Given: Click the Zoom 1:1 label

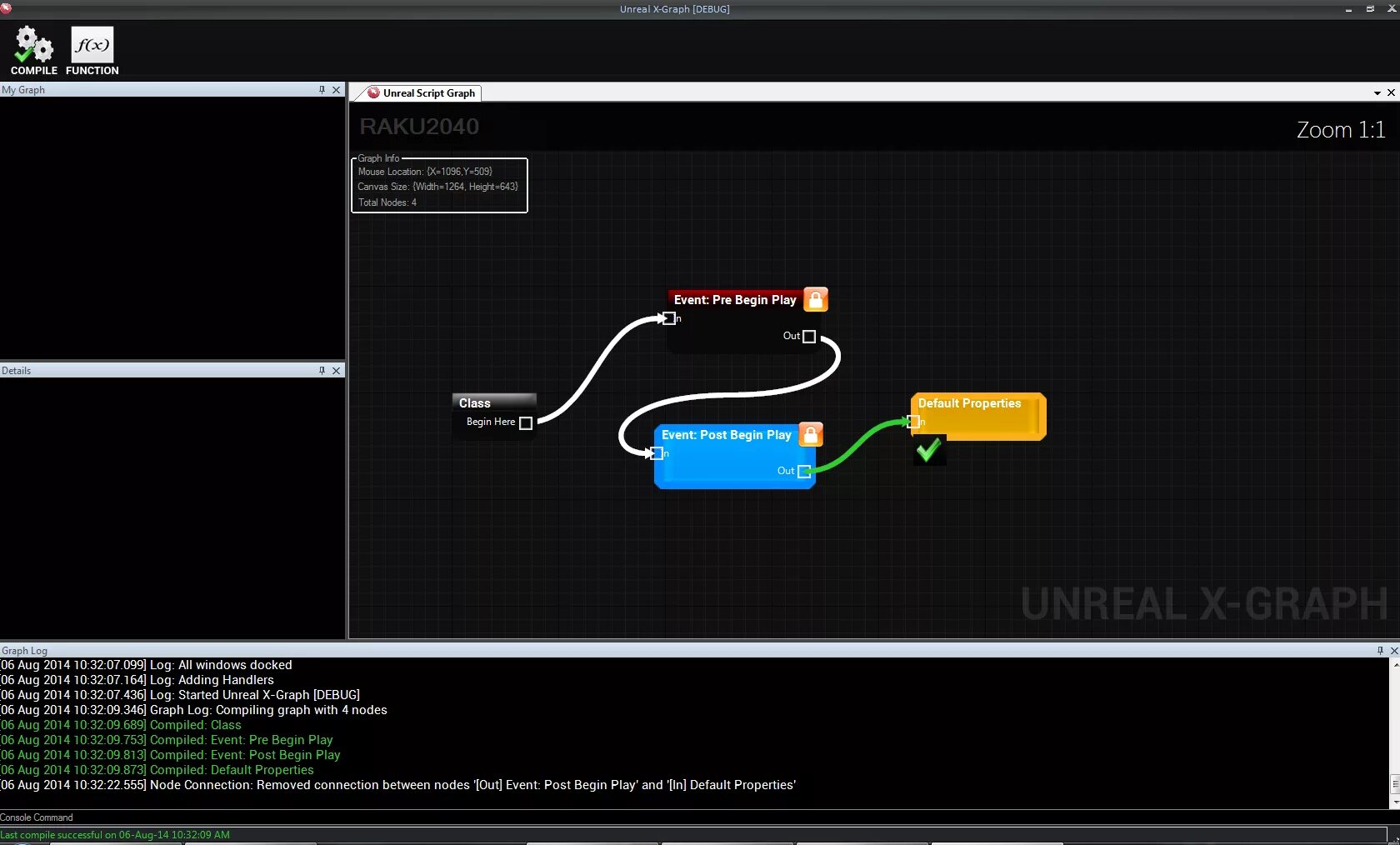Looking at the screenshot, I should click(1340, 129).
